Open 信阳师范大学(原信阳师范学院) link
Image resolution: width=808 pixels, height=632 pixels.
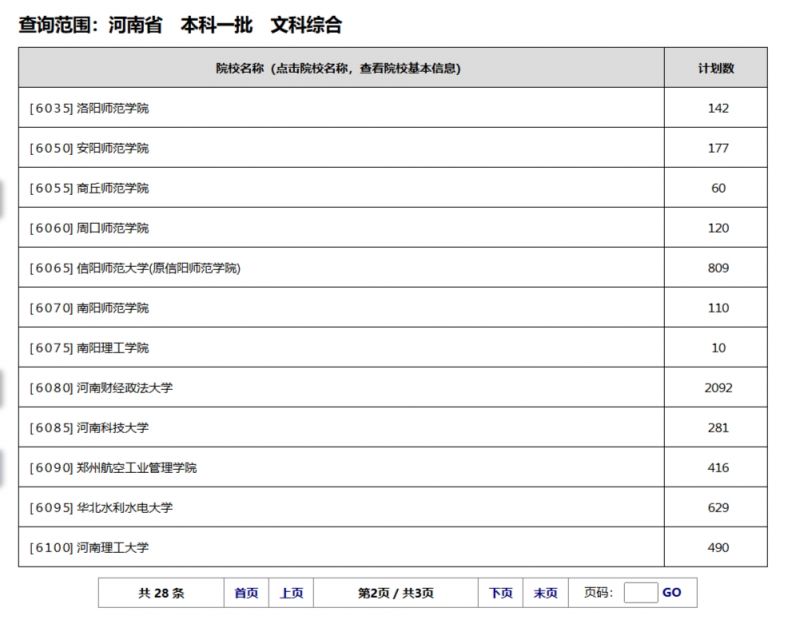(x=158, y=268)
